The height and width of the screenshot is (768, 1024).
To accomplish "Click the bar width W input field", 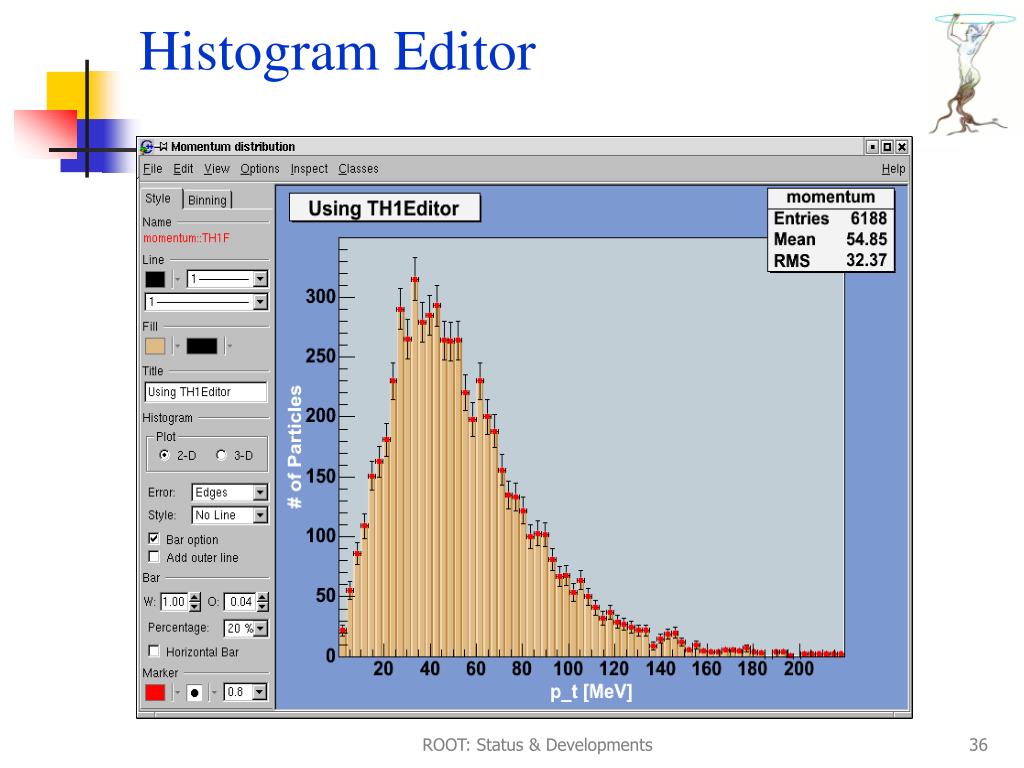I will pos(174,602).
